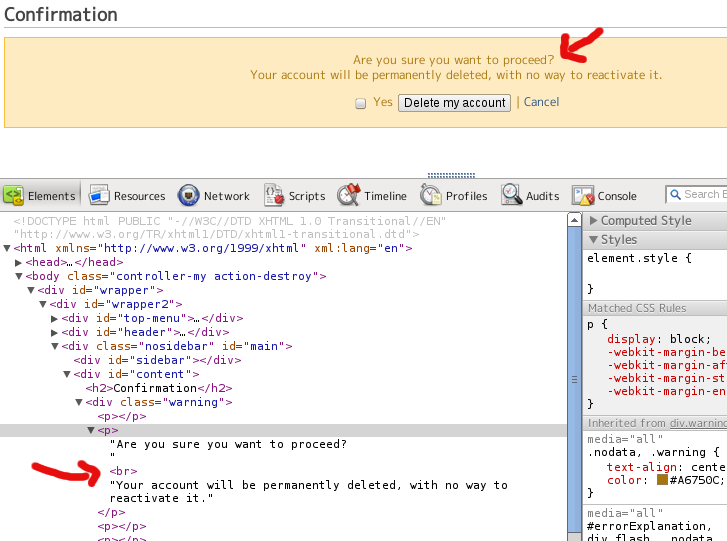Image resolution: width=727 pixels, height=541 pixels.
Task: Open the Audits panel icon
Action: [512, 195]
